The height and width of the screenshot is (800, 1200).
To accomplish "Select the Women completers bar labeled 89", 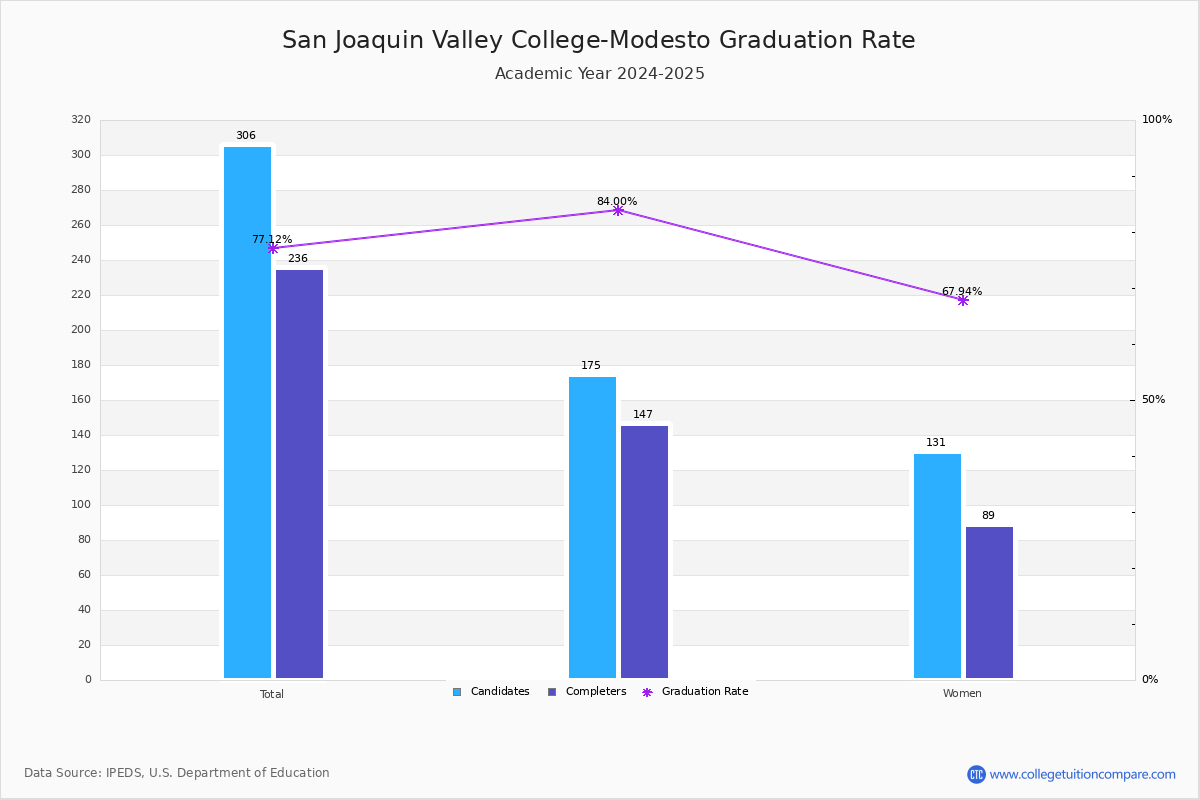I will 989,602.
